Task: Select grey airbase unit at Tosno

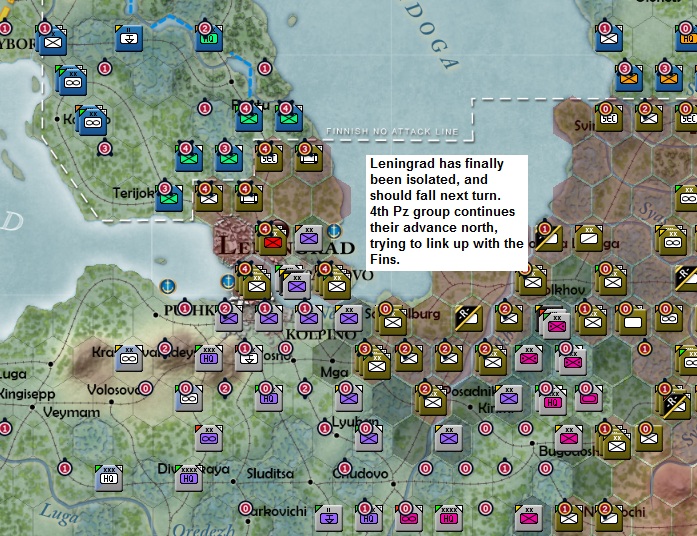Action: (x=249, y=358)
